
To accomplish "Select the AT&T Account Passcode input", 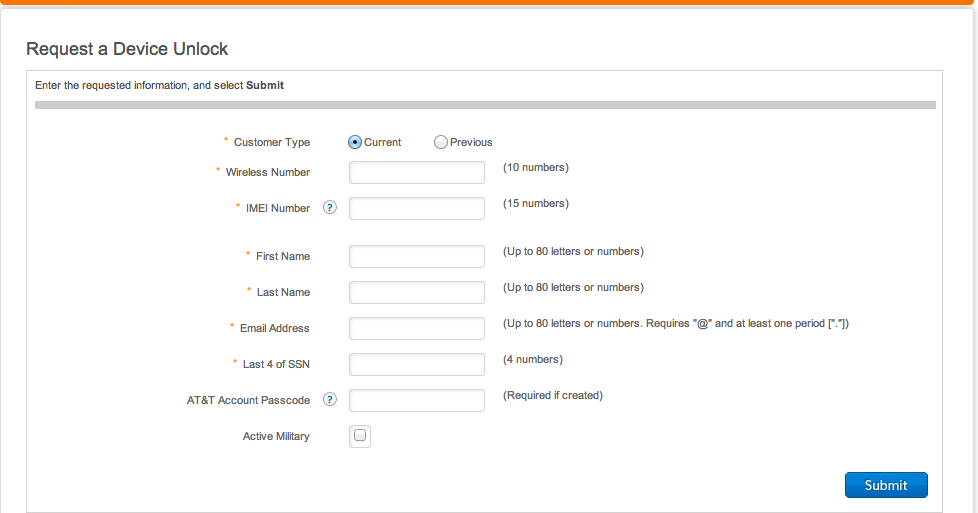I will tap(417, 400).
